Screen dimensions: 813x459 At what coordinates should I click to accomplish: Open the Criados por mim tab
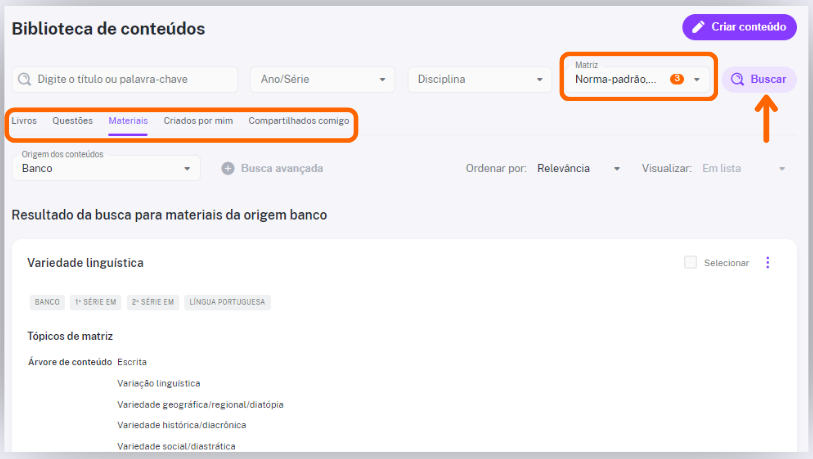[198, 121]
